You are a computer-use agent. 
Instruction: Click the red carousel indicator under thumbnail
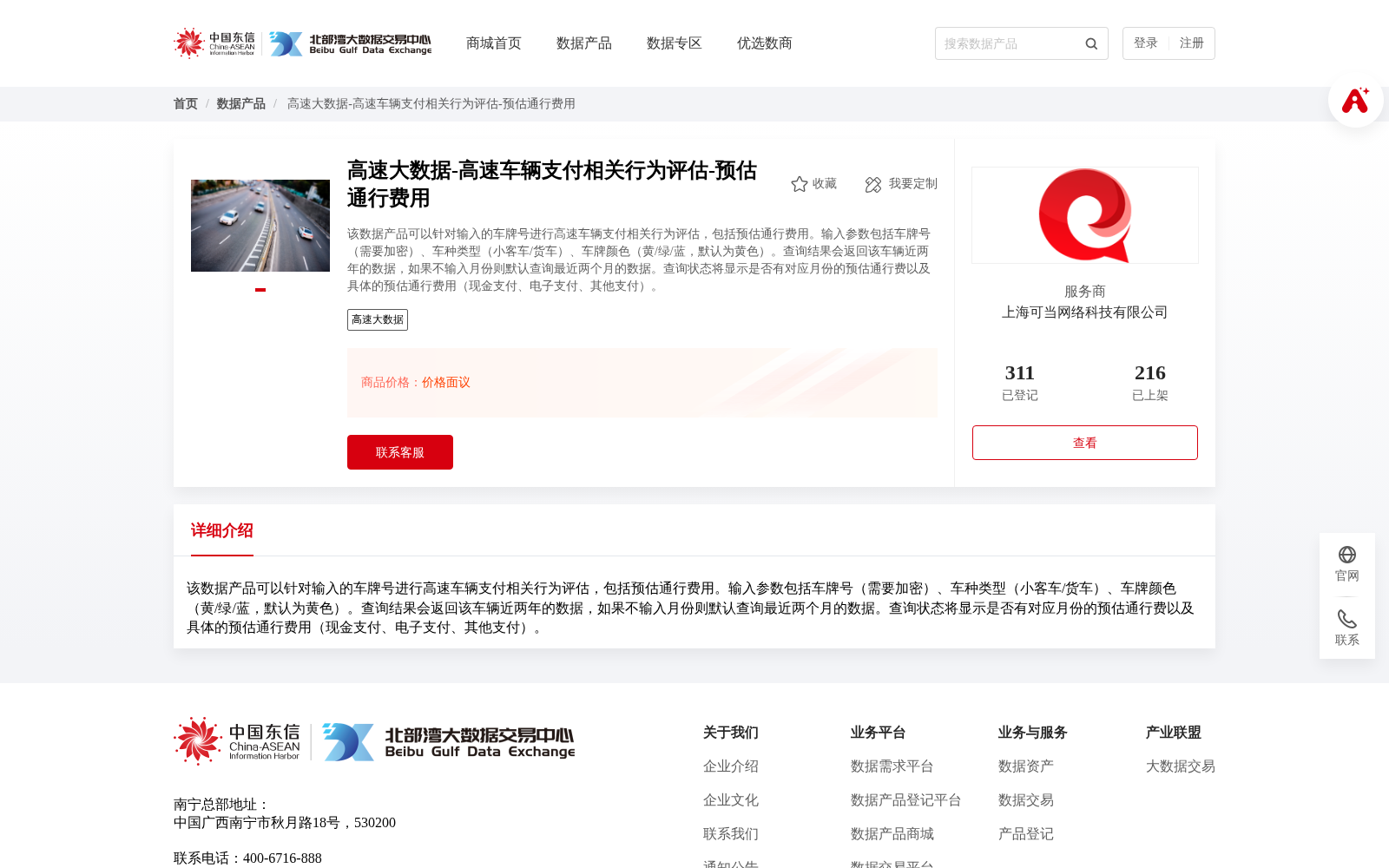point(260,290)
